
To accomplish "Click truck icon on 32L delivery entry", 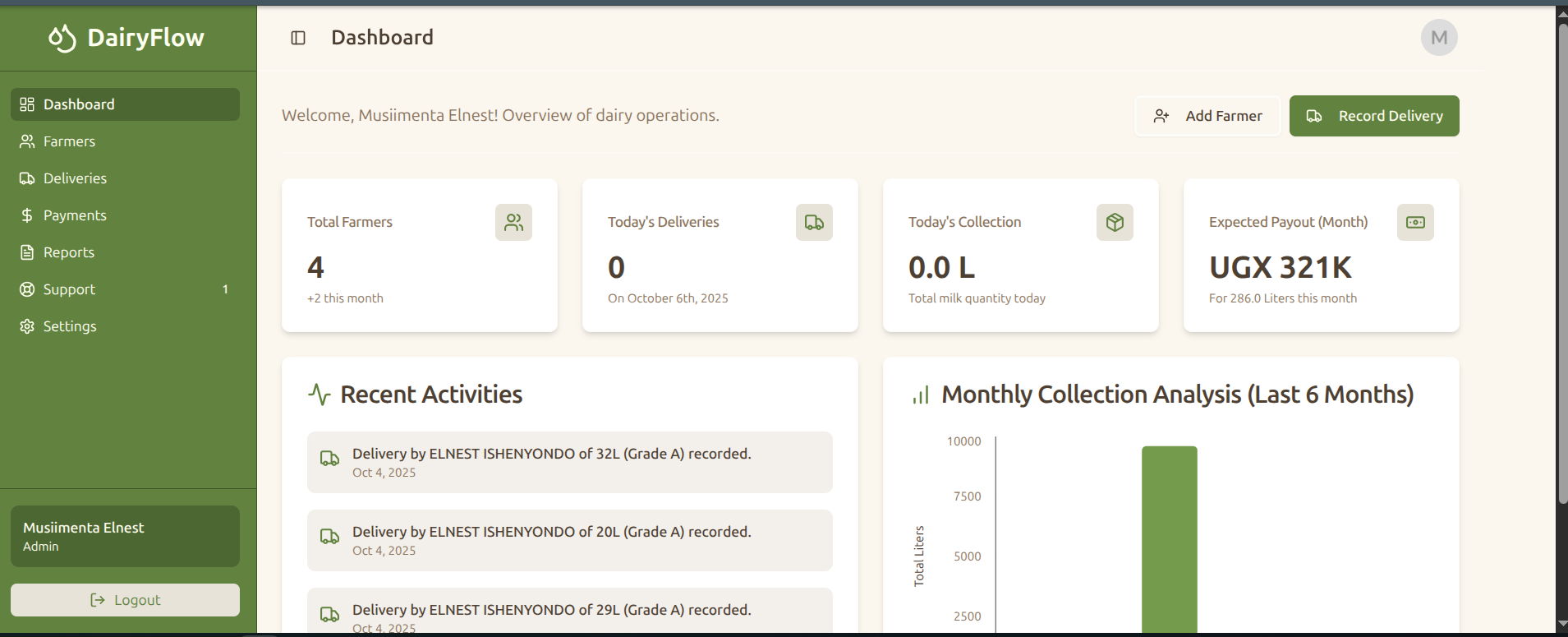I will click(x=329, y=459).
